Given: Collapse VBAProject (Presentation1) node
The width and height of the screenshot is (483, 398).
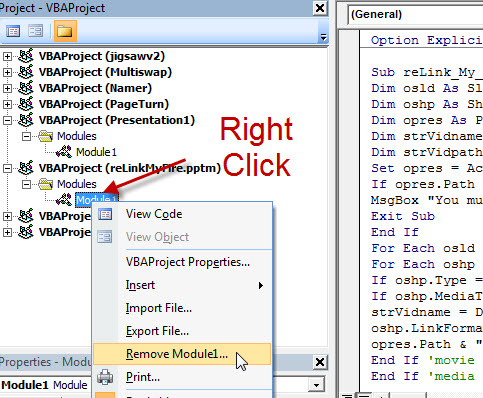Looking at the screenshot, I should tap(7, 120).
